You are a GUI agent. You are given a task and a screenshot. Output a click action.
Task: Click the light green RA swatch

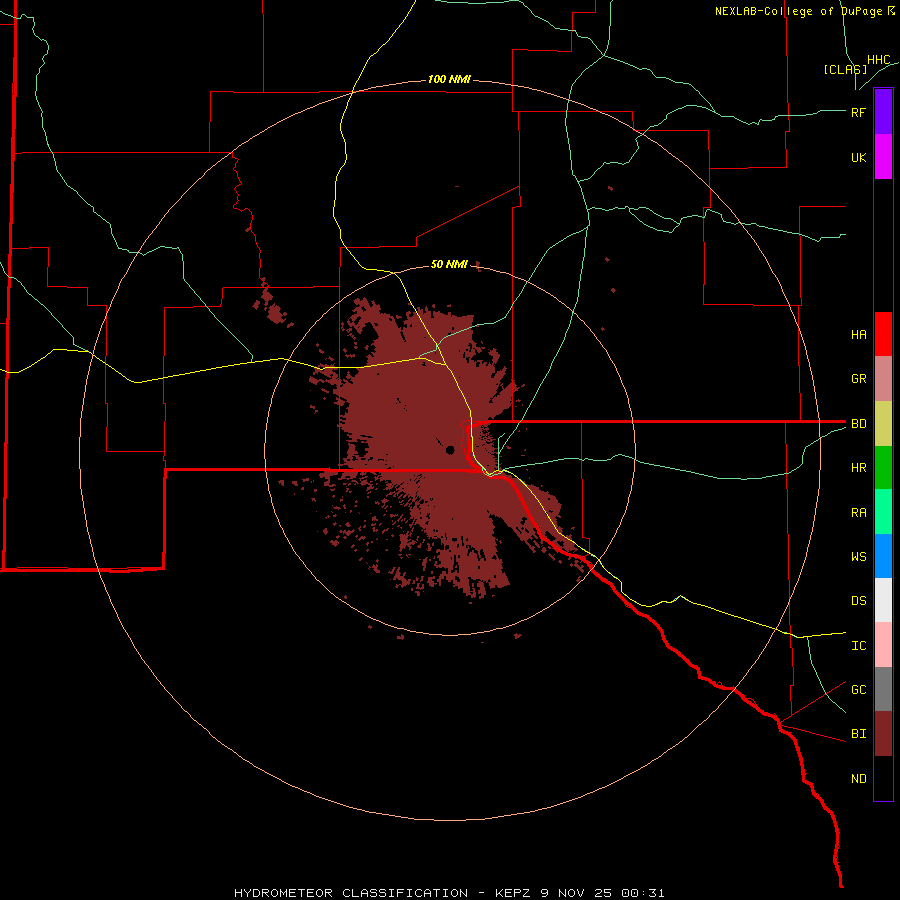(883, 512)
